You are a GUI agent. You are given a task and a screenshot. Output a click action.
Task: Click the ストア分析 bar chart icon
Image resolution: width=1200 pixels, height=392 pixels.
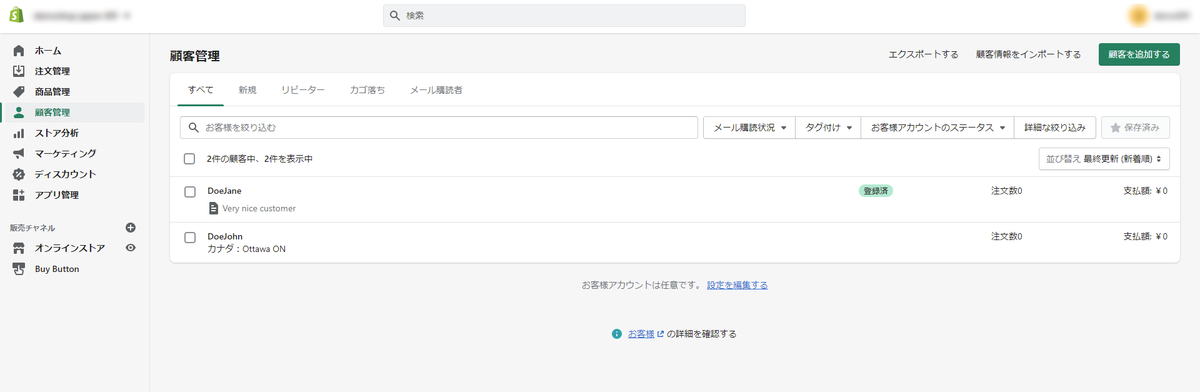click(x=18, y=133)
